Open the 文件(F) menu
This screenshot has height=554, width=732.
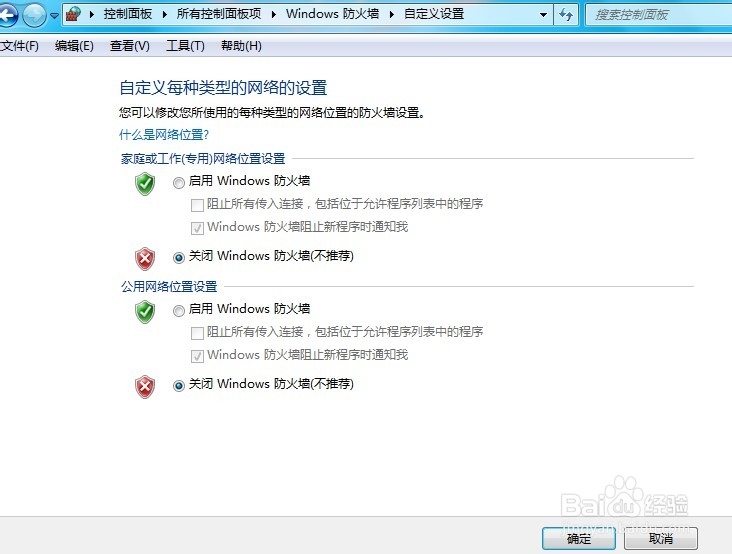19,46
